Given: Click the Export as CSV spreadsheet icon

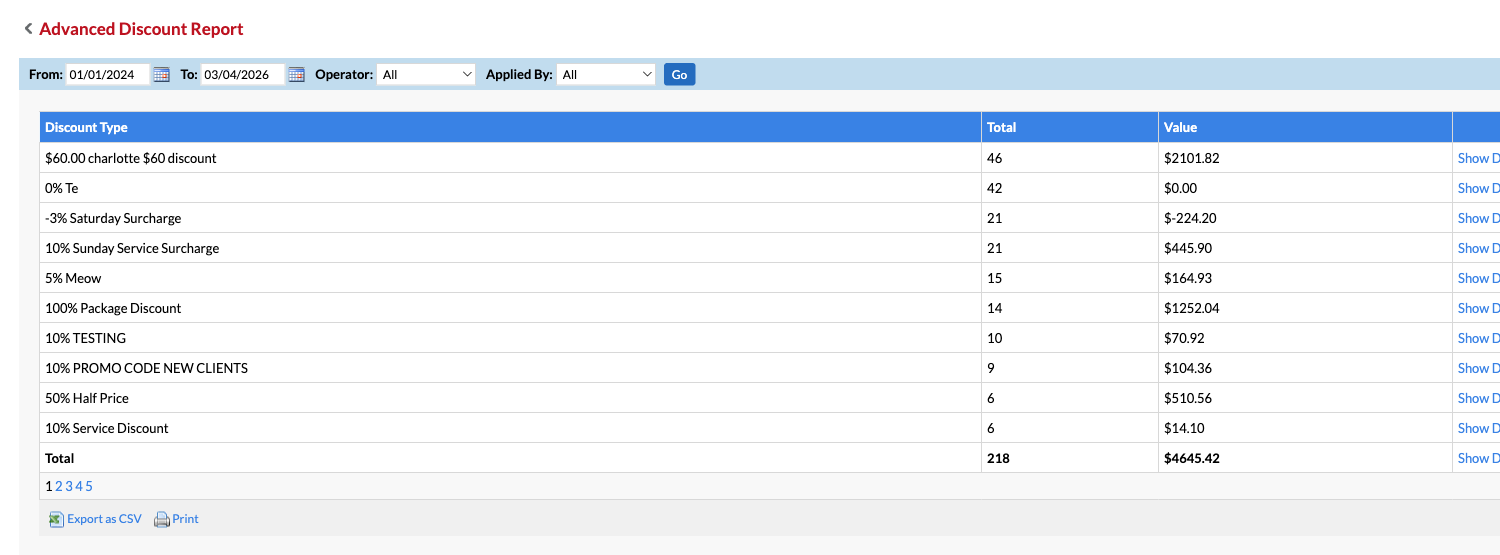Looking at the screenshot, I should click(x=56, y=519).
